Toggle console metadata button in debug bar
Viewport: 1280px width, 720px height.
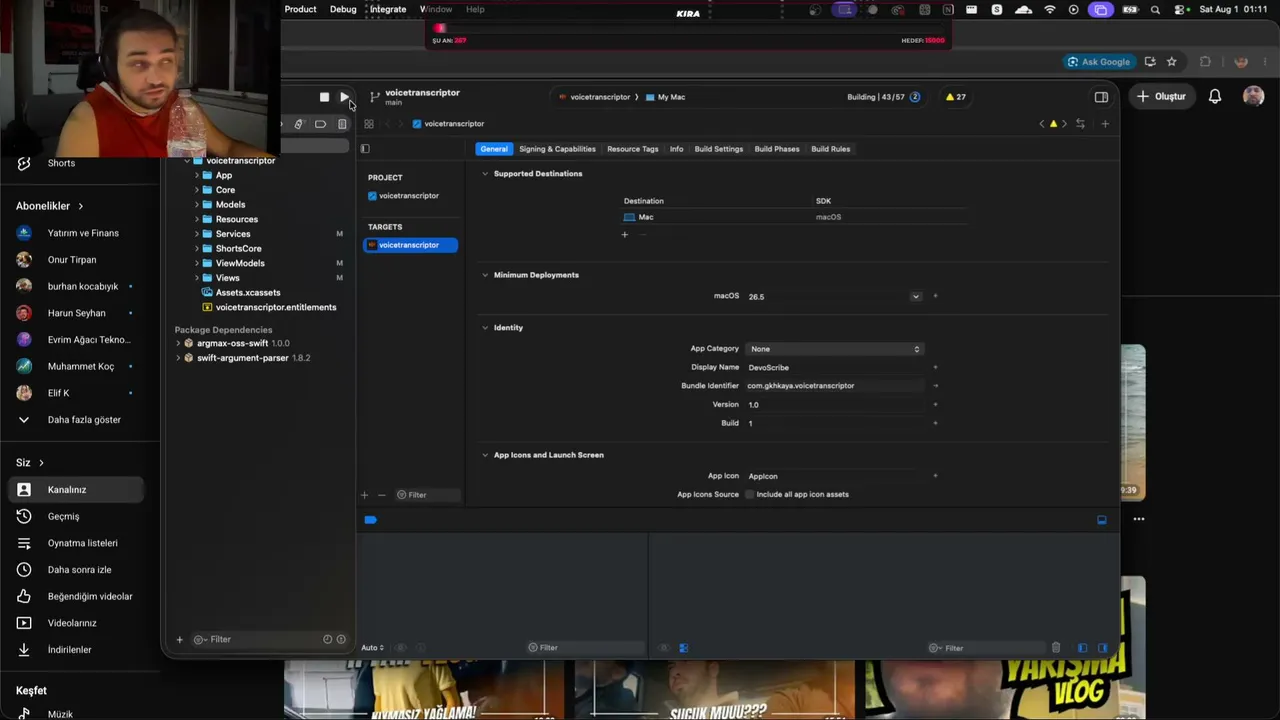point(684,648)
